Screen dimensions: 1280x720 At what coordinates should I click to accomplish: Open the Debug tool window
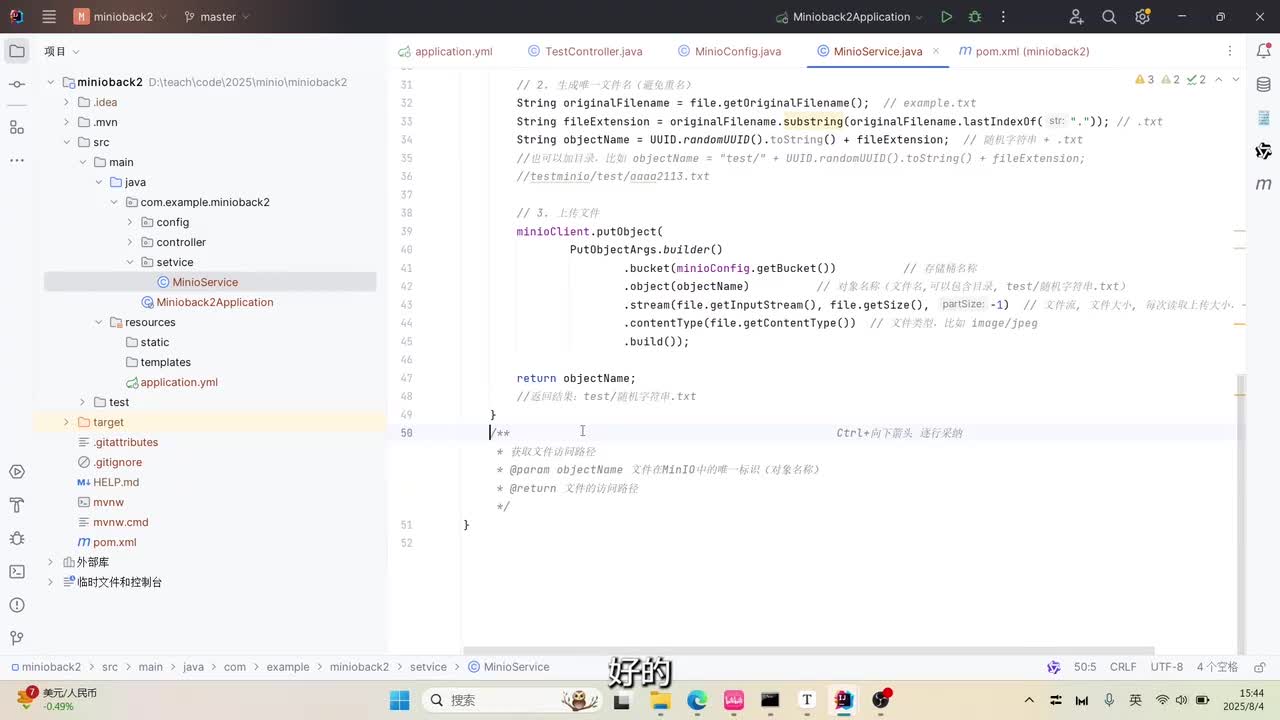click(16, 538)
